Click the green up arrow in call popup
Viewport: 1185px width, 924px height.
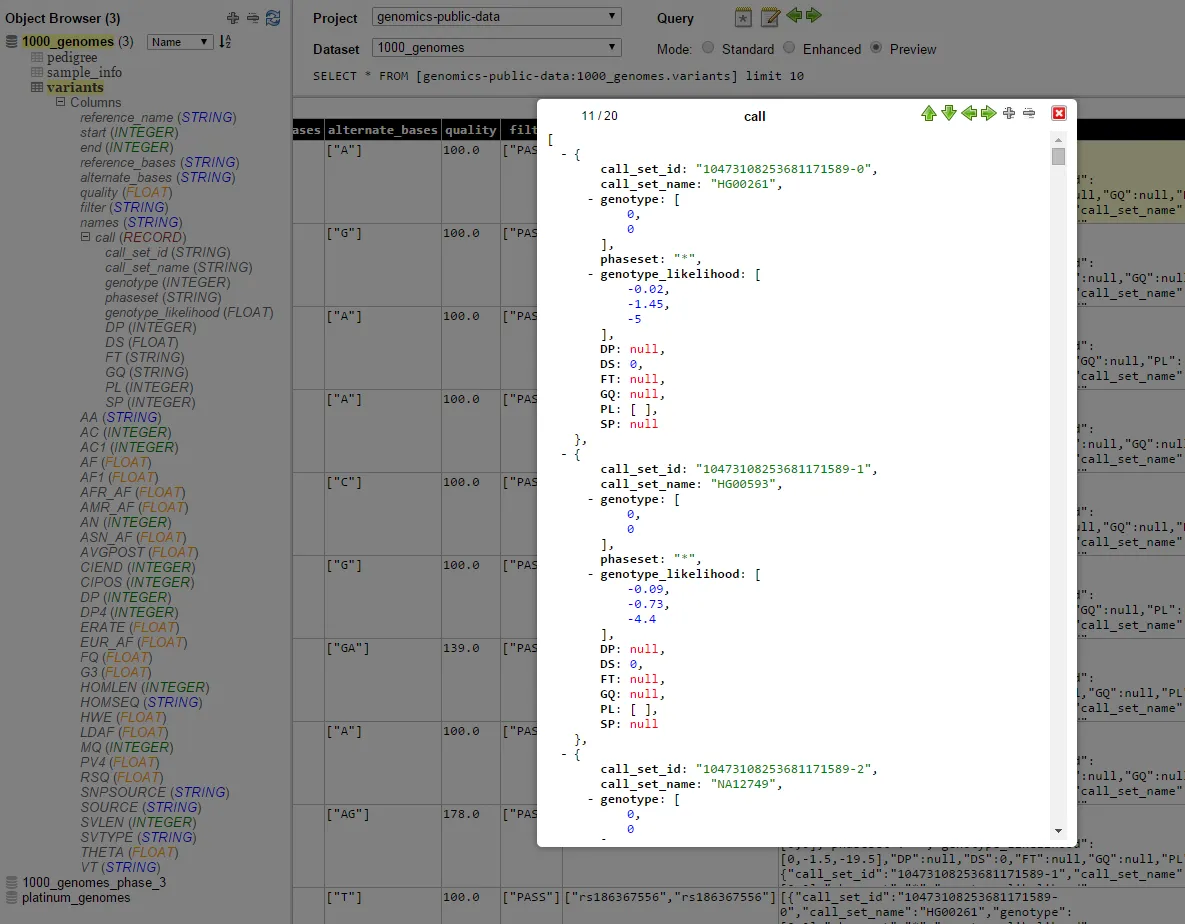(x=928, y=114)
